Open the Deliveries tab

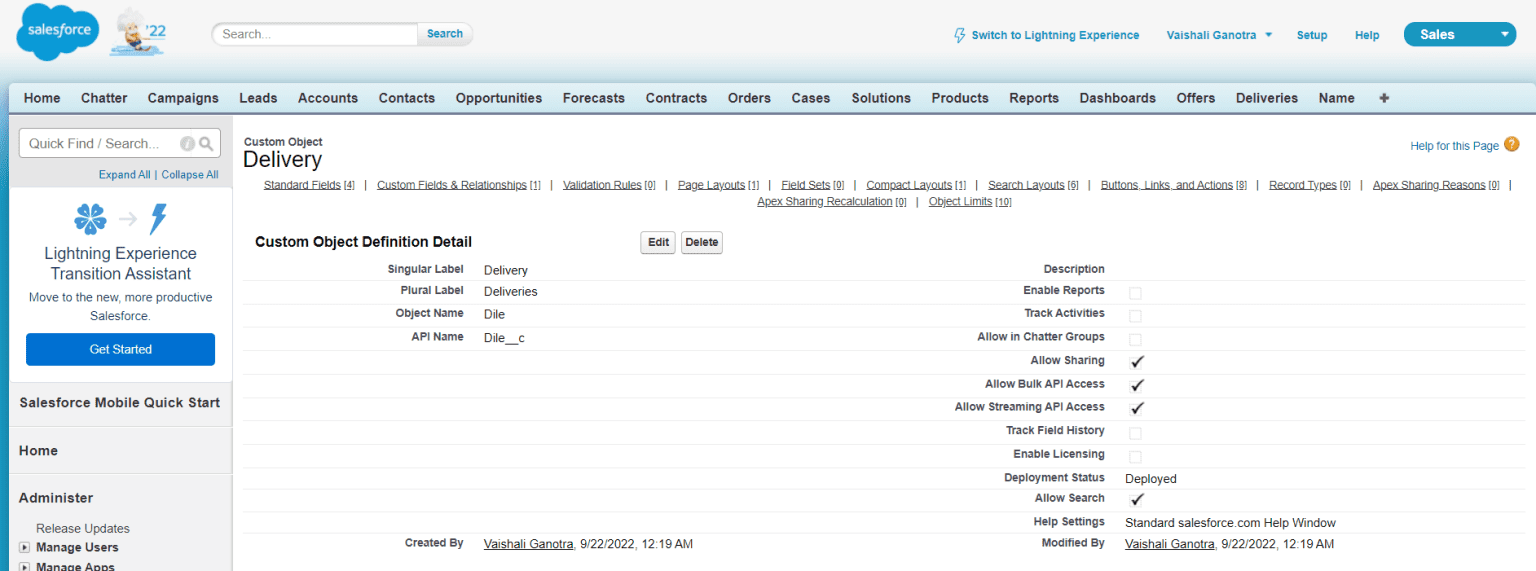click(1267, 98)
